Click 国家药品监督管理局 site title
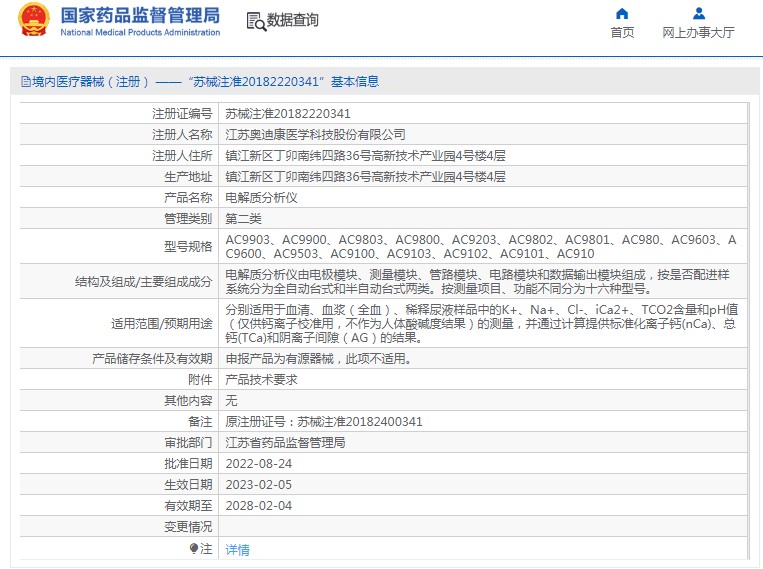Screen dimensions: 763x569 tap(140, 16)
